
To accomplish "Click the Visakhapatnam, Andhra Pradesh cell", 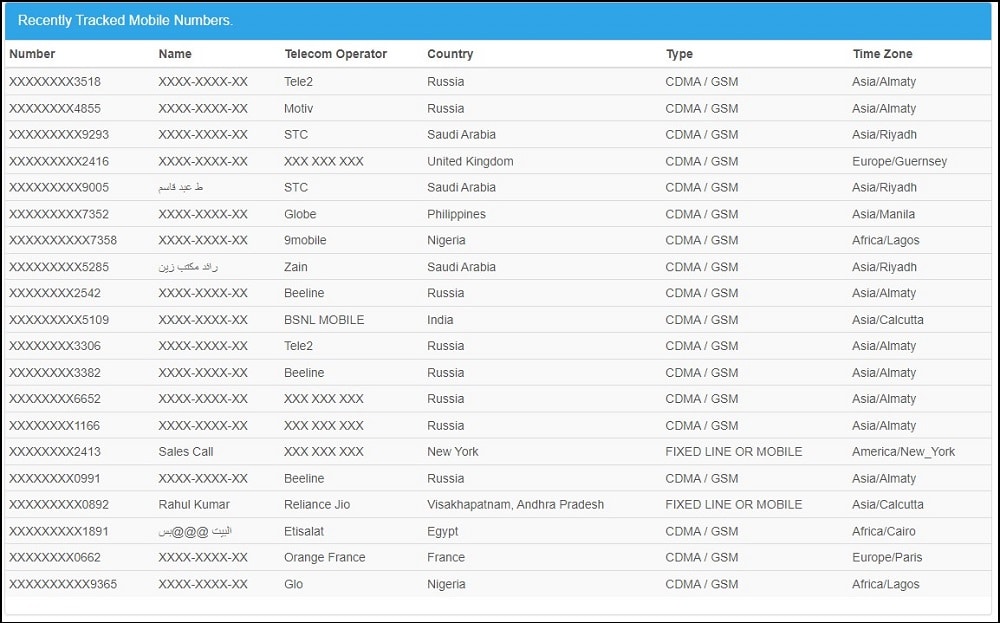I will coord(515,504).
